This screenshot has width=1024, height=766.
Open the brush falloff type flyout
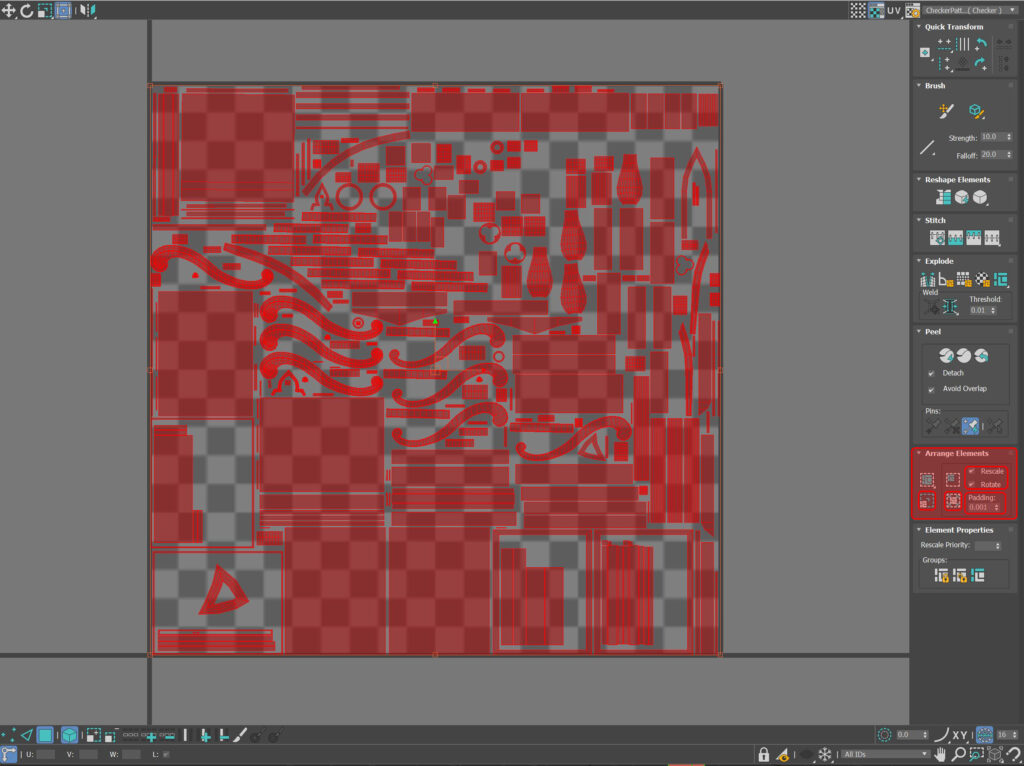927,148
